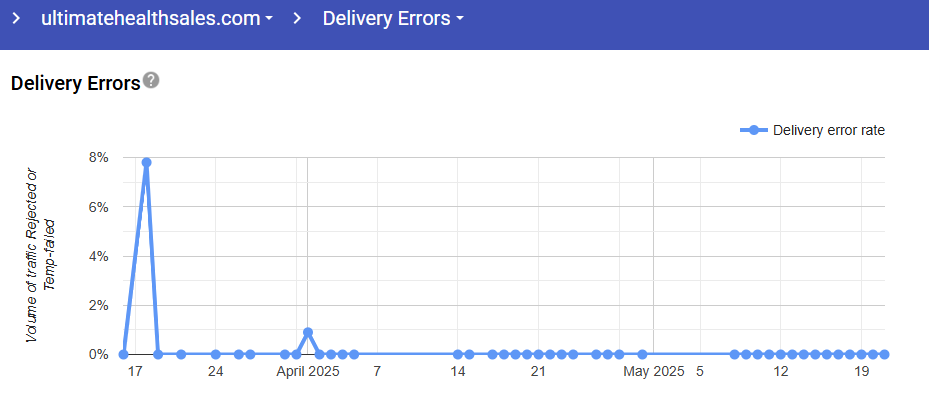Screen dimensions: 929x409
Task: Select the peak data point near 8%
Action: (146, 162)
